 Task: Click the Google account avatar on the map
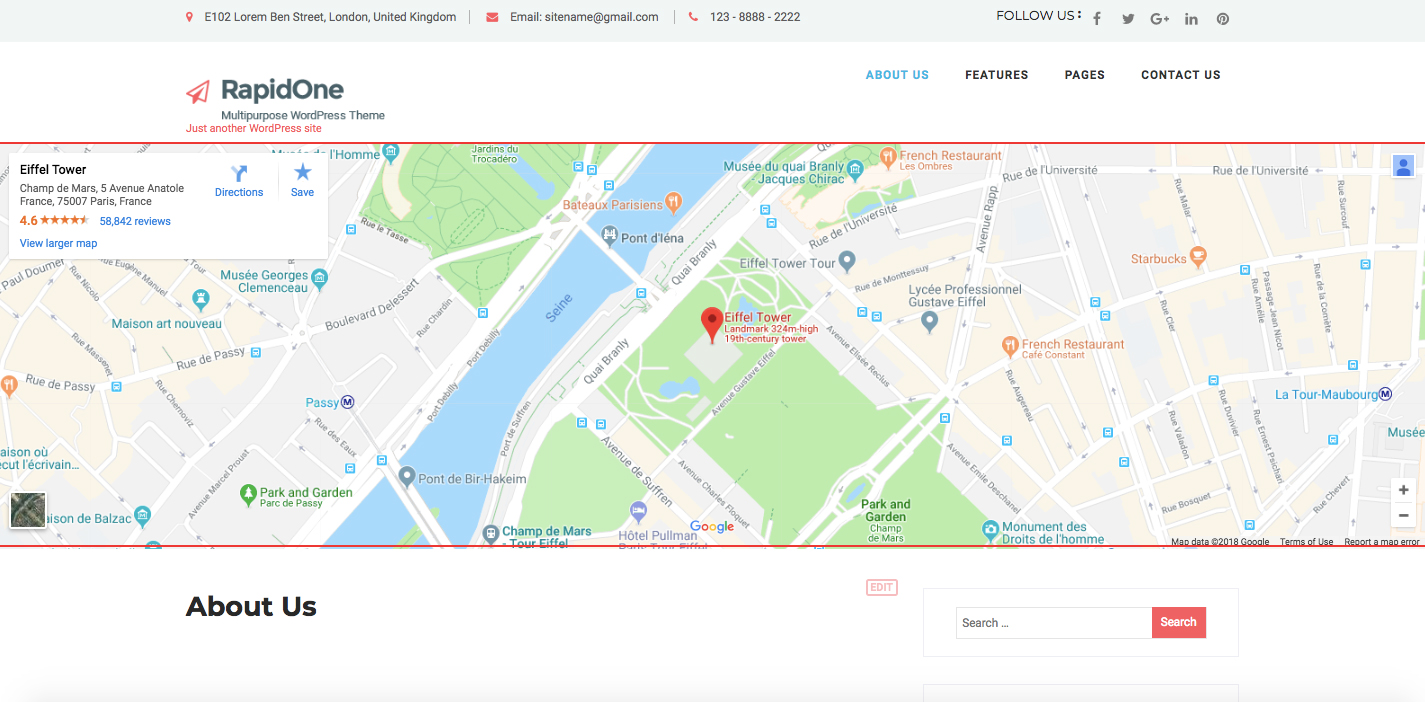click(1404, 166)
